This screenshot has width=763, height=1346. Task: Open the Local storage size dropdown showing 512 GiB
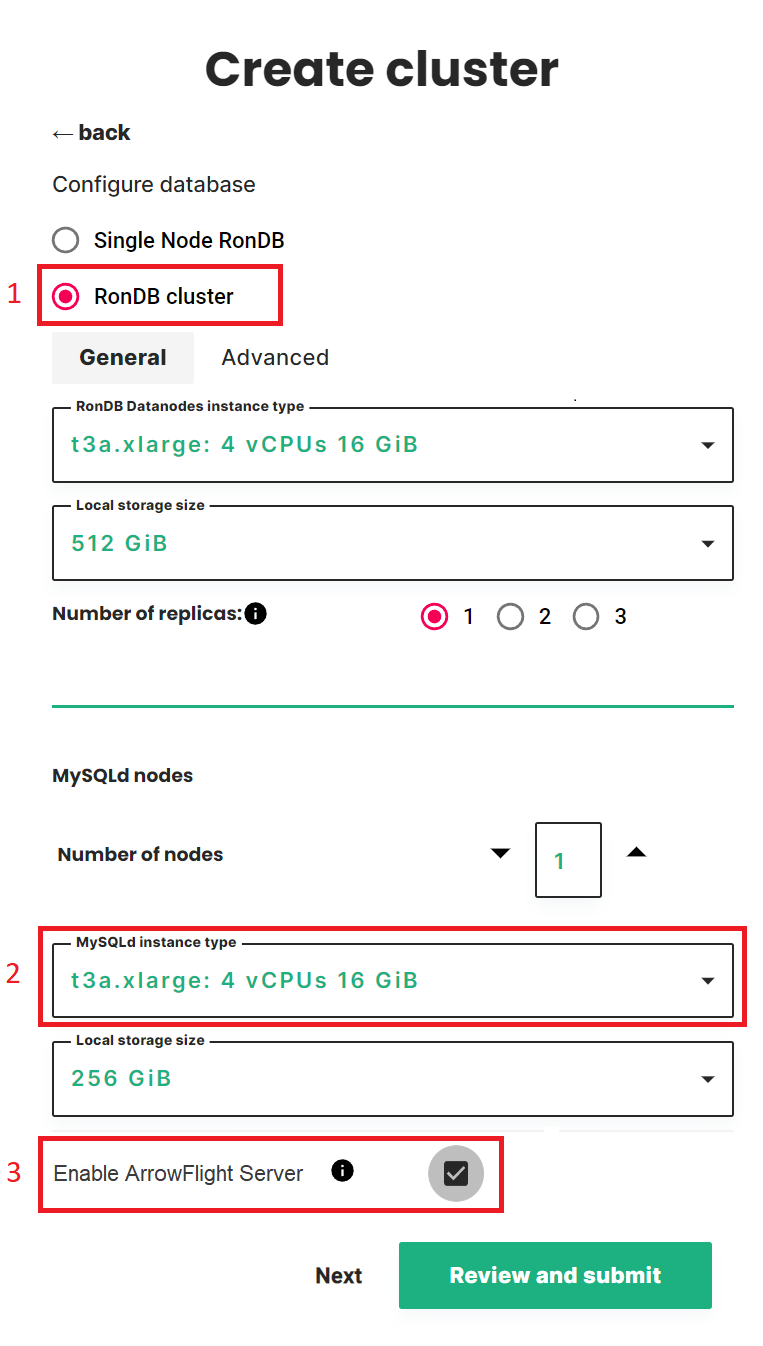tap(393, 543)
